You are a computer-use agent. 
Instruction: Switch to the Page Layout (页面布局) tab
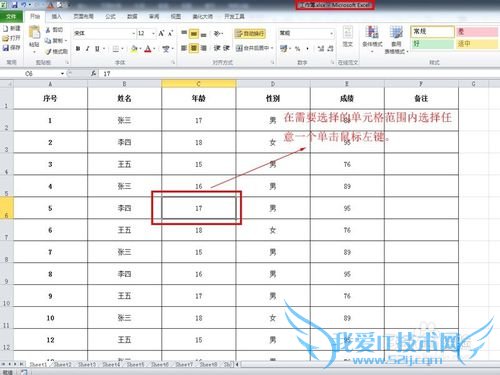(x=83, y=16)
